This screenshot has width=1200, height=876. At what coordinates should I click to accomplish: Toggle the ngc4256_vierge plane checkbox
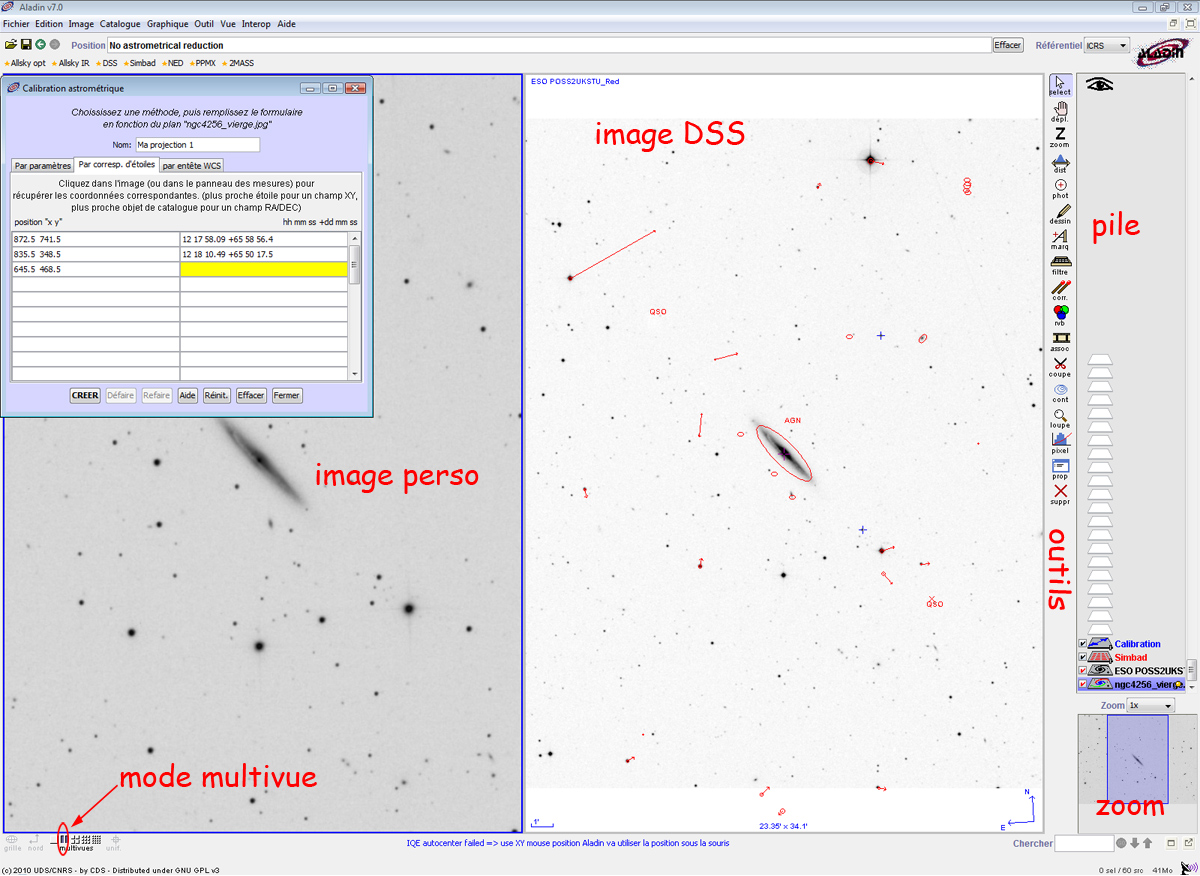tap(1082, 684)
